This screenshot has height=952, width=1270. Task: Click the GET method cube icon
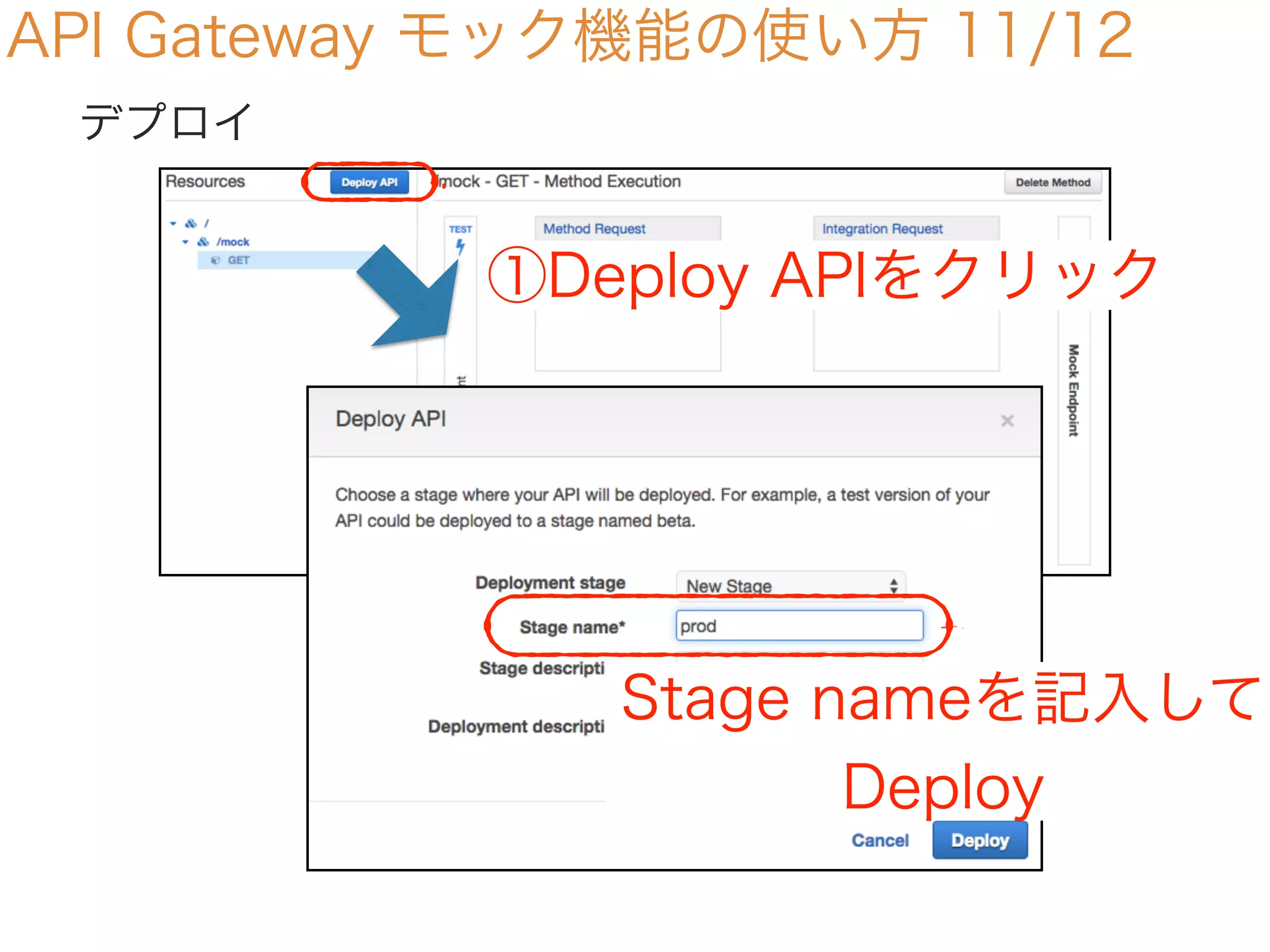[x=216, y=260]
